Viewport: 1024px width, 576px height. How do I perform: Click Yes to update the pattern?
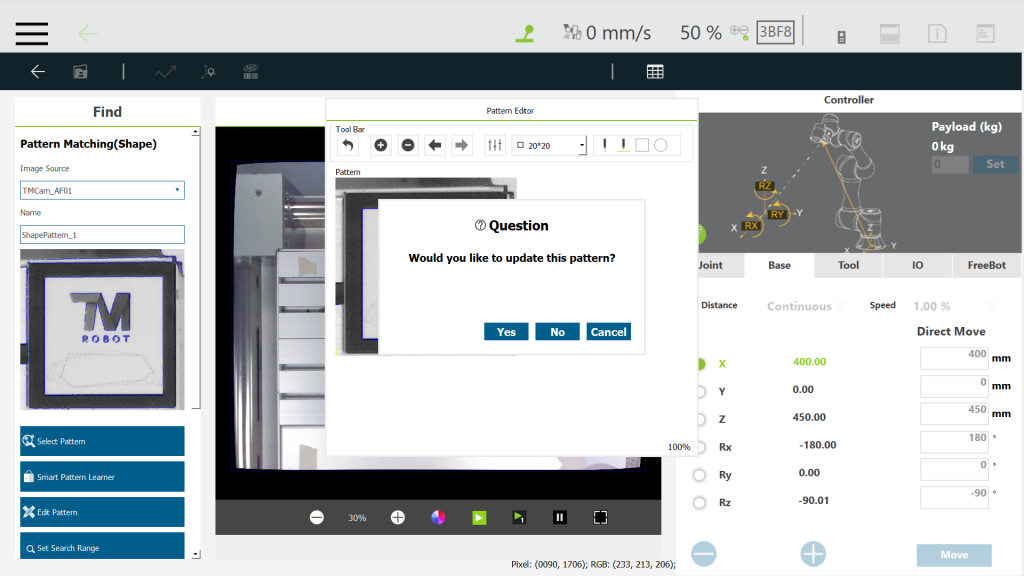506,332
